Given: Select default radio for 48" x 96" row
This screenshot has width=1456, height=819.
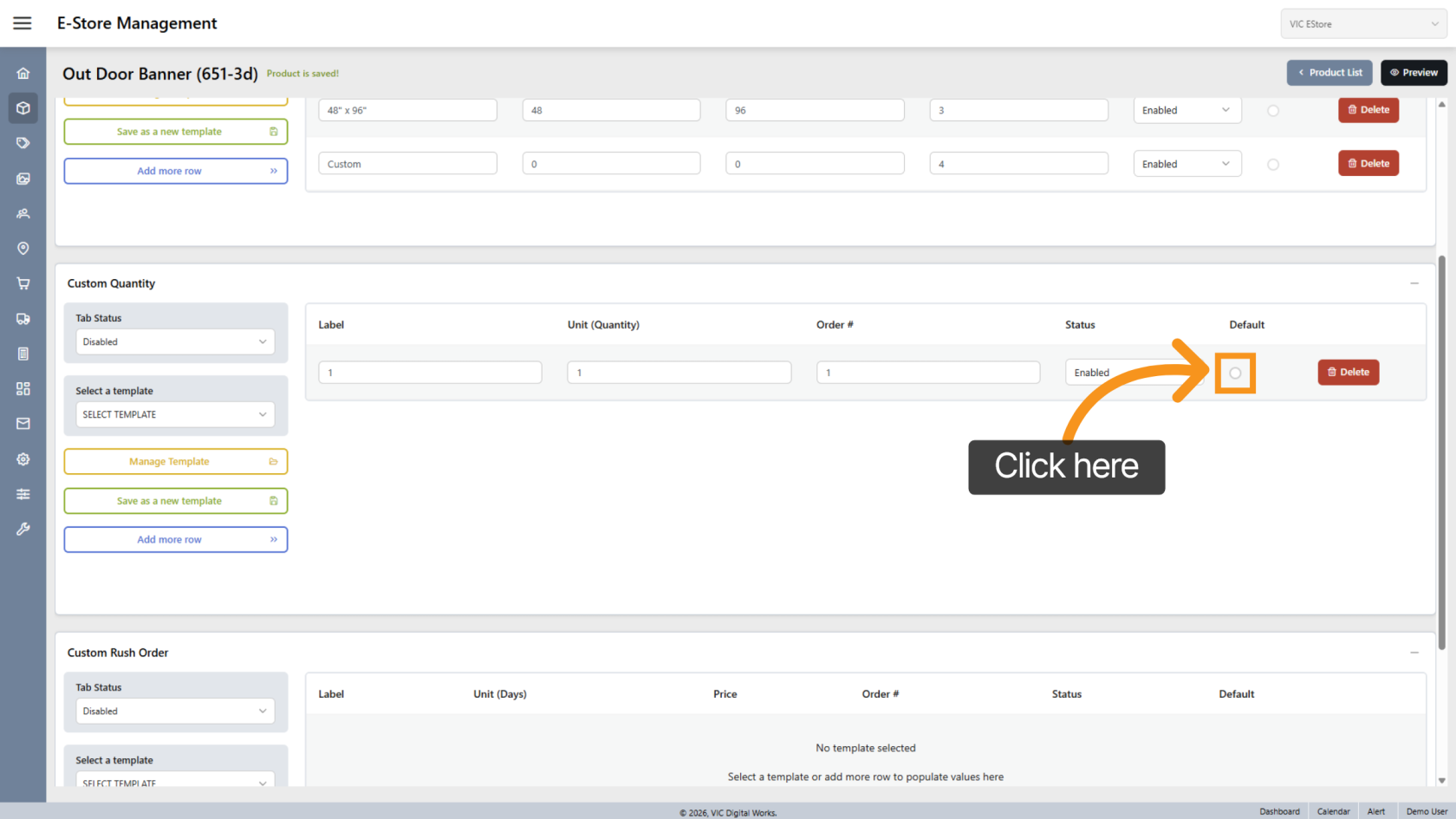Looking at the screenshot, I should (x=1272, y=111).
